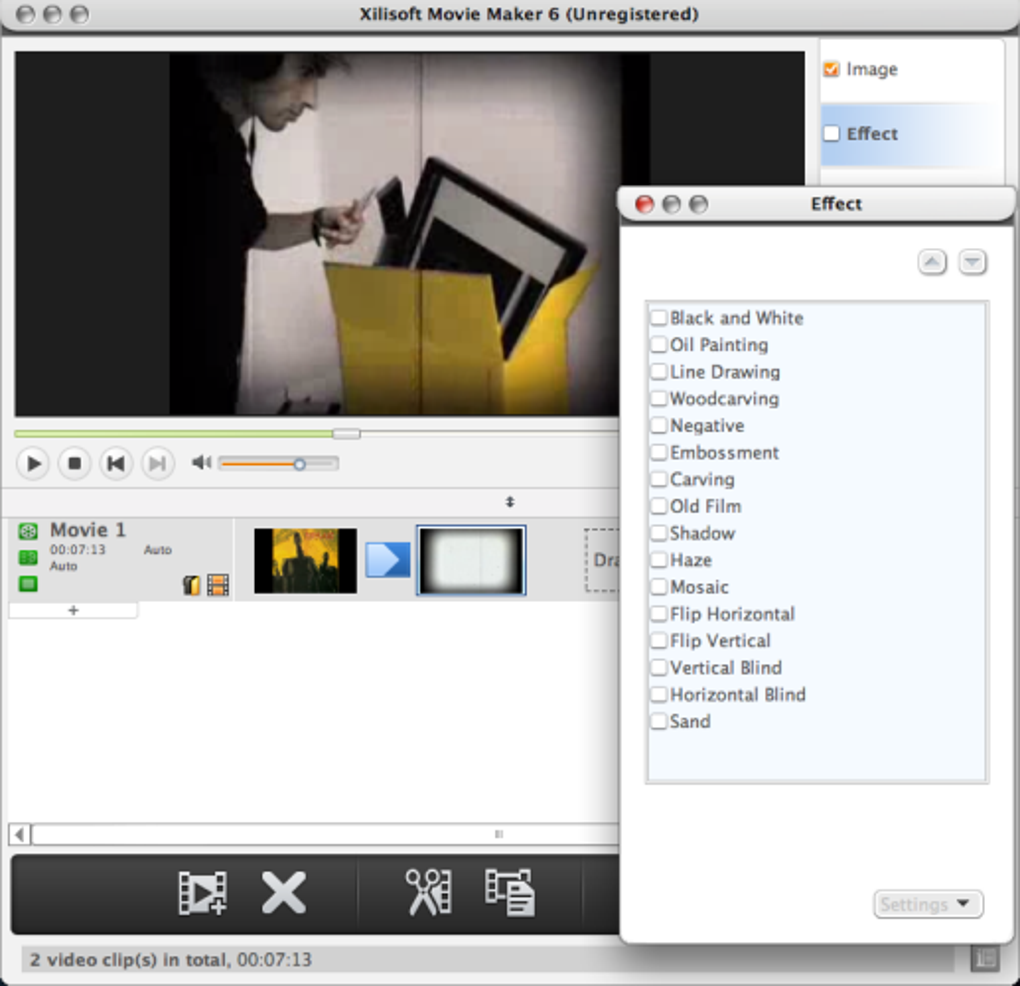Click the middle green track icon

tap(28, 557)
